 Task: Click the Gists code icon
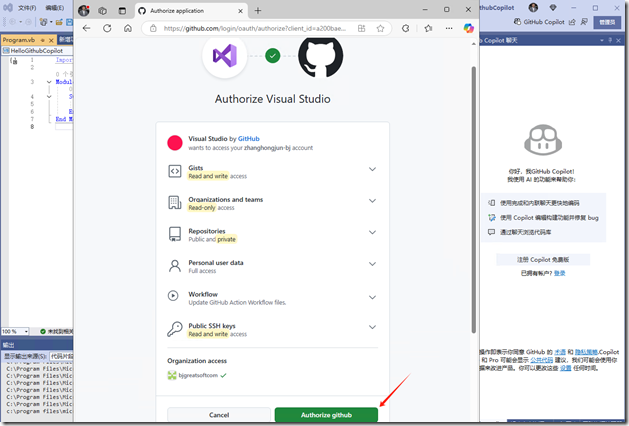click(175, 171)
